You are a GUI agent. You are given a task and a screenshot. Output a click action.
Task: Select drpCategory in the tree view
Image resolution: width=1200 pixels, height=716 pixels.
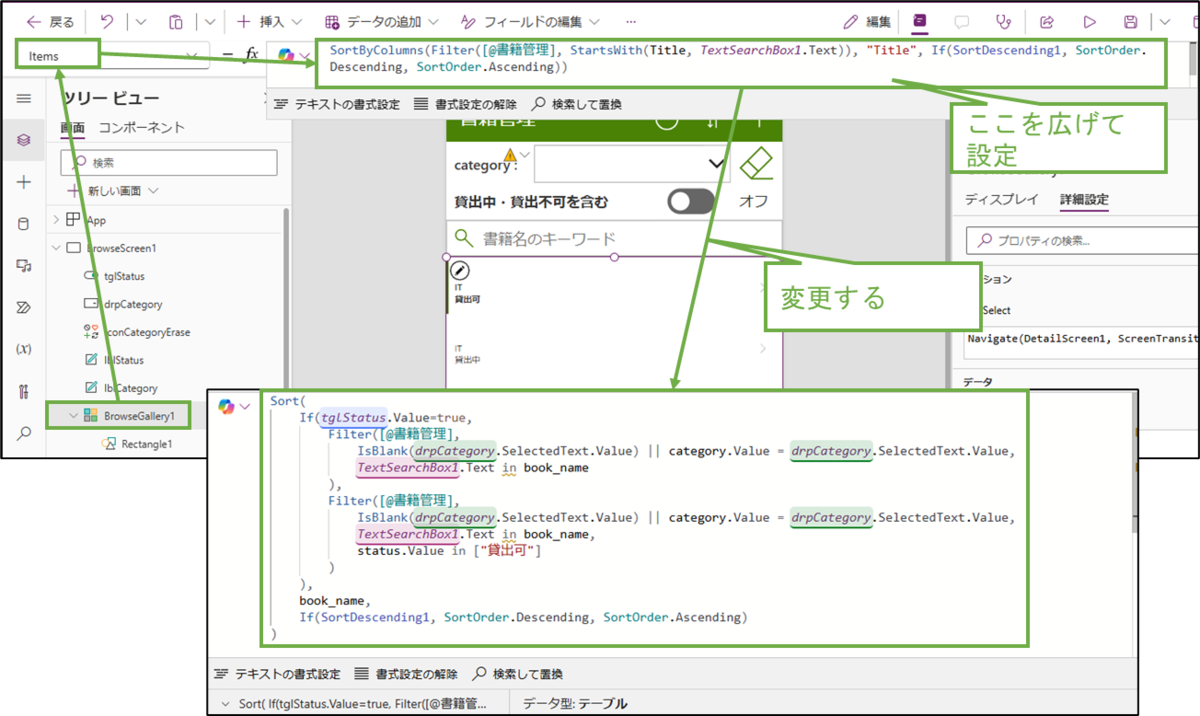tap(131, 304)
